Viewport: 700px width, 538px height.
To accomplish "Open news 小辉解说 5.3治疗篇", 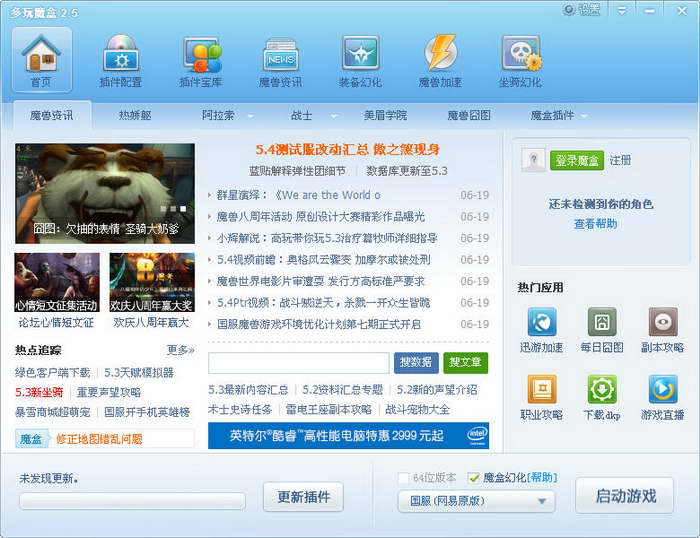I will click(327, 238).
